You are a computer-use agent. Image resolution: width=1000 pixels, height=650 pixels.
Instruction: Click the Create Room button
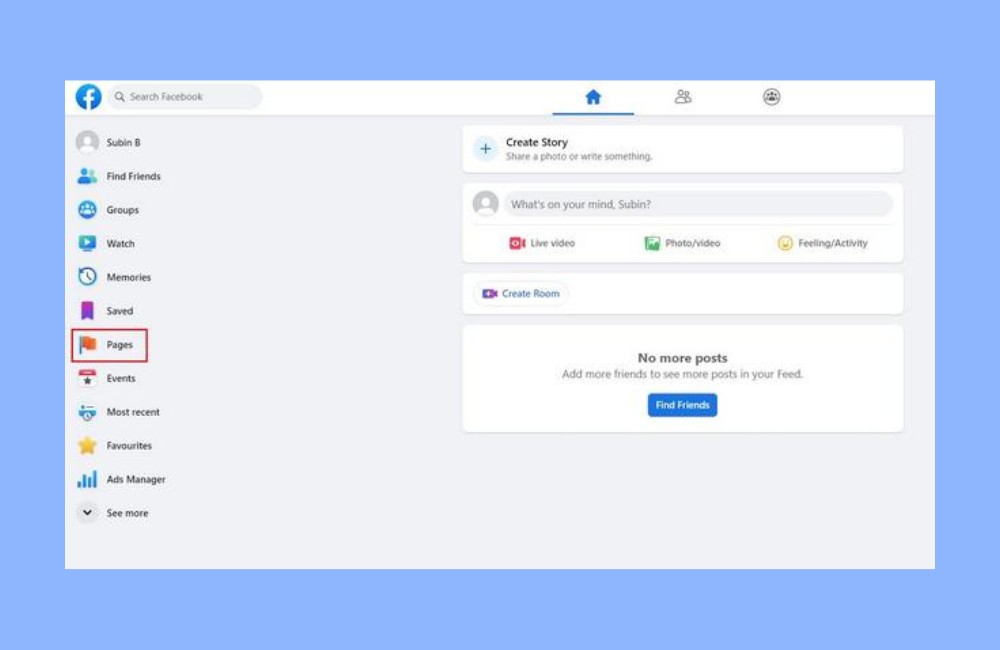pos(521,294)
